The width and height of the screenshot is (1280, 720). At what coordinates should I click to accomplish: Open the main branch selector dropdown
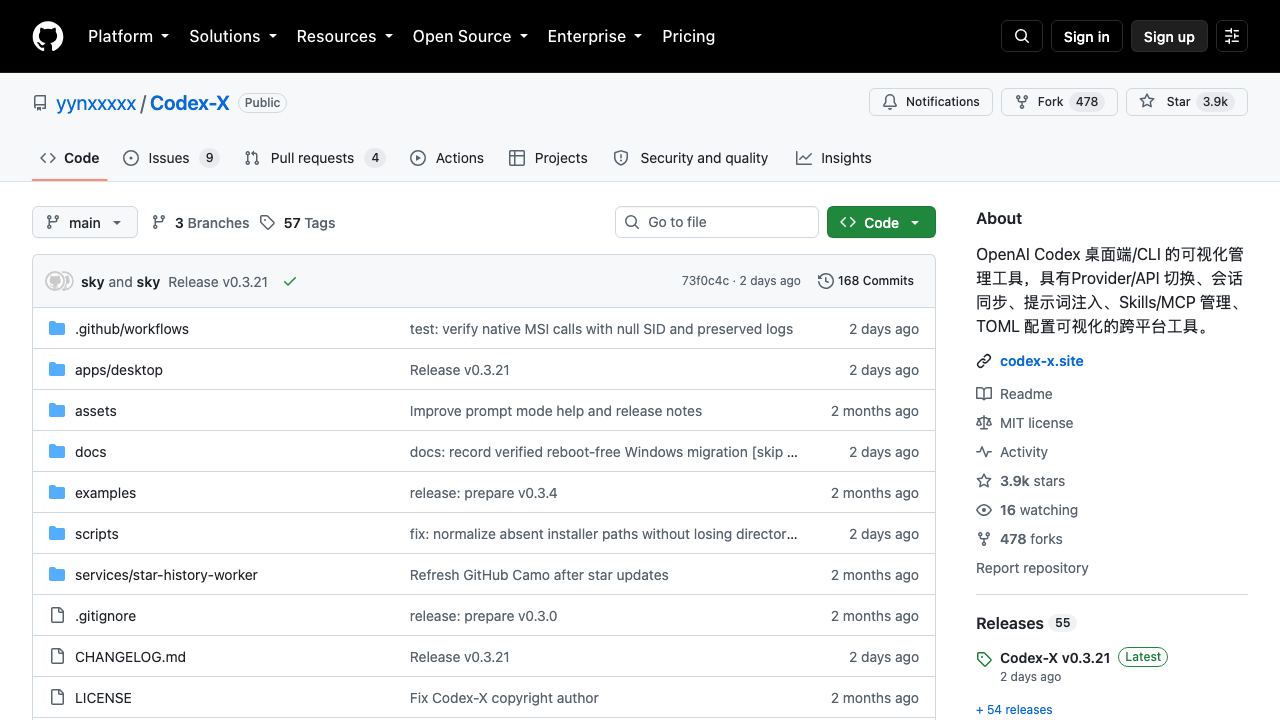(x=84, y=222)
